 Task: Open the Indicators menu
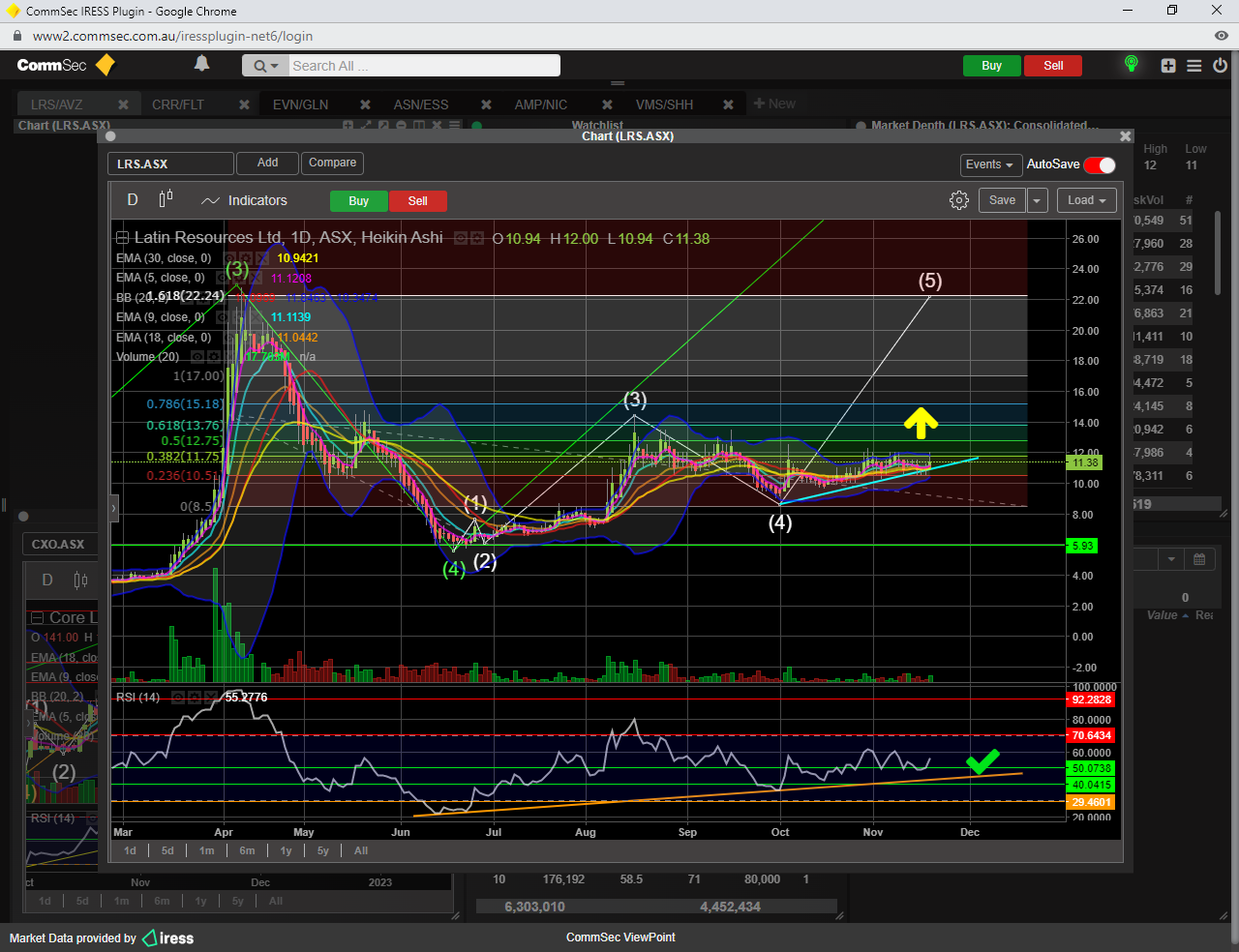coord(244,200)
